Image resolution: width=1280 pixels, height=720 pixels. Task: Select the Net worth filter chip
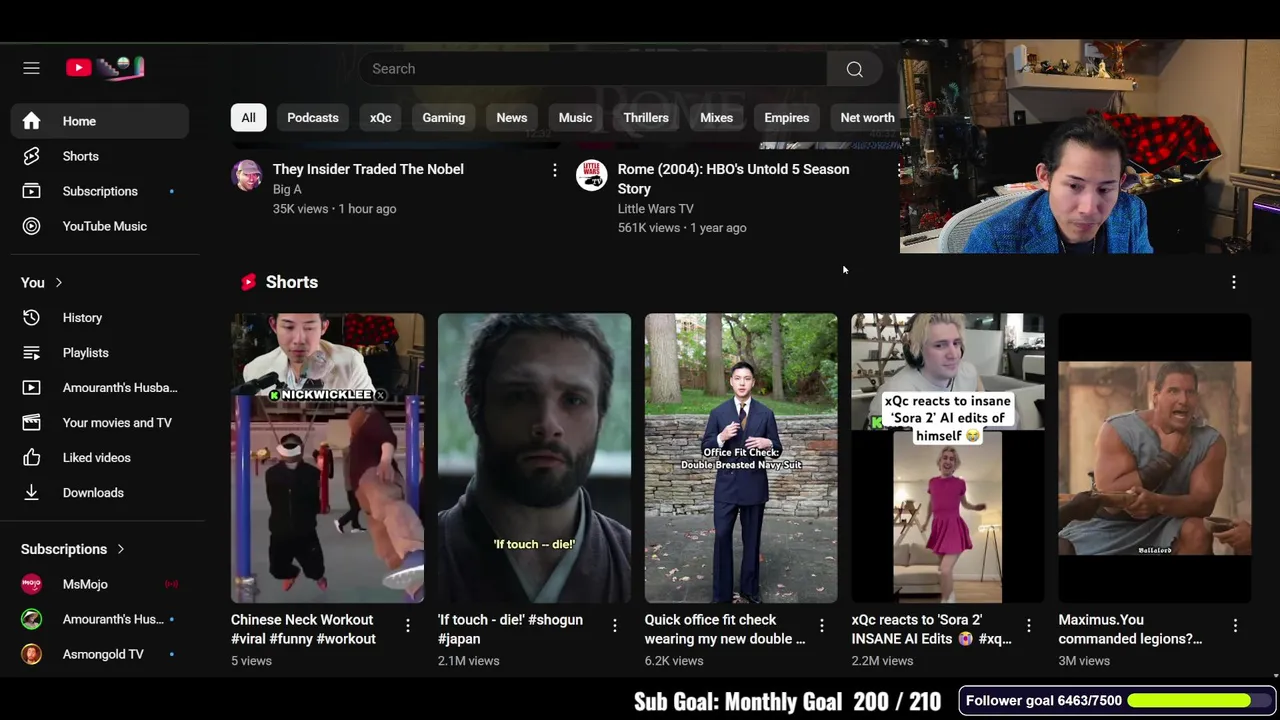pyautogui.click(x=865, y=118)
